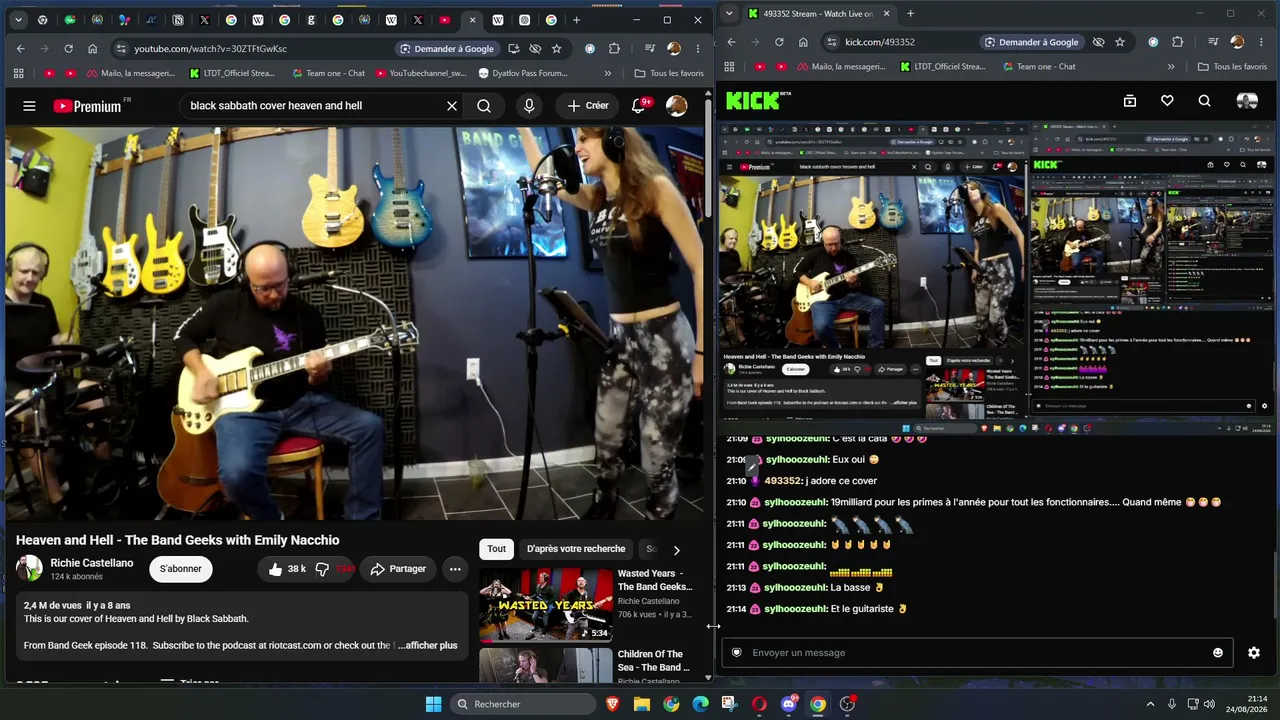Open the Kick chat emoji picker
The width and height of the screenshot is (1280, 720).
point(1218,653)
